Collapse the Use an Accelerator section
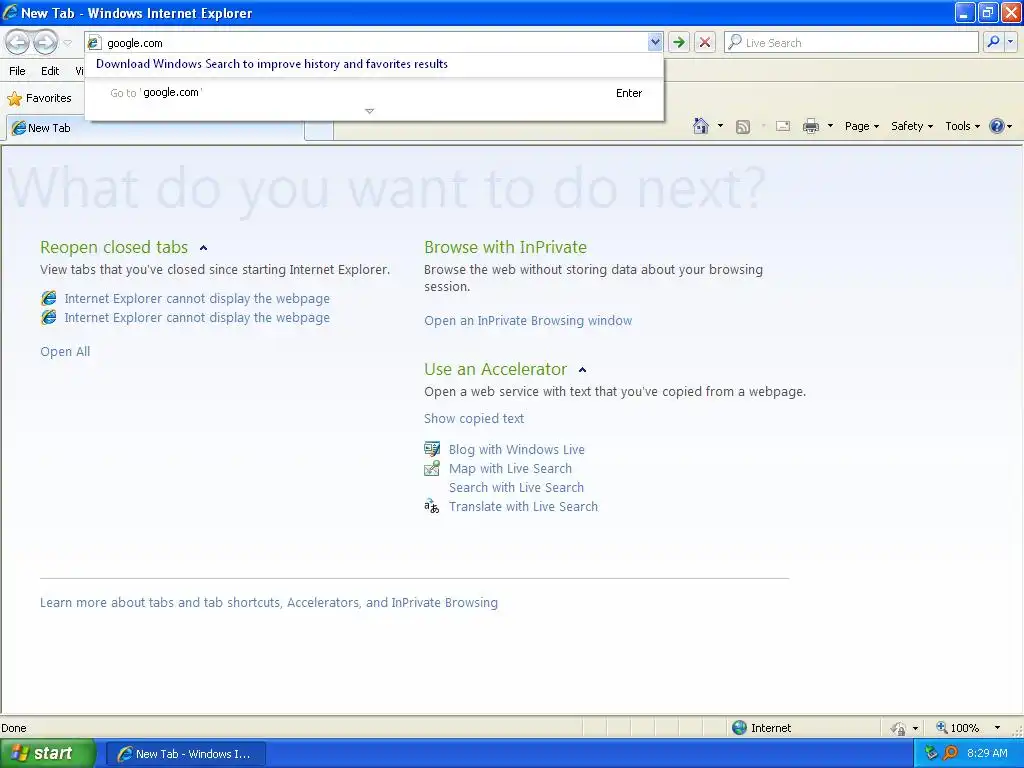1024x768 pixels. point(583,370)
